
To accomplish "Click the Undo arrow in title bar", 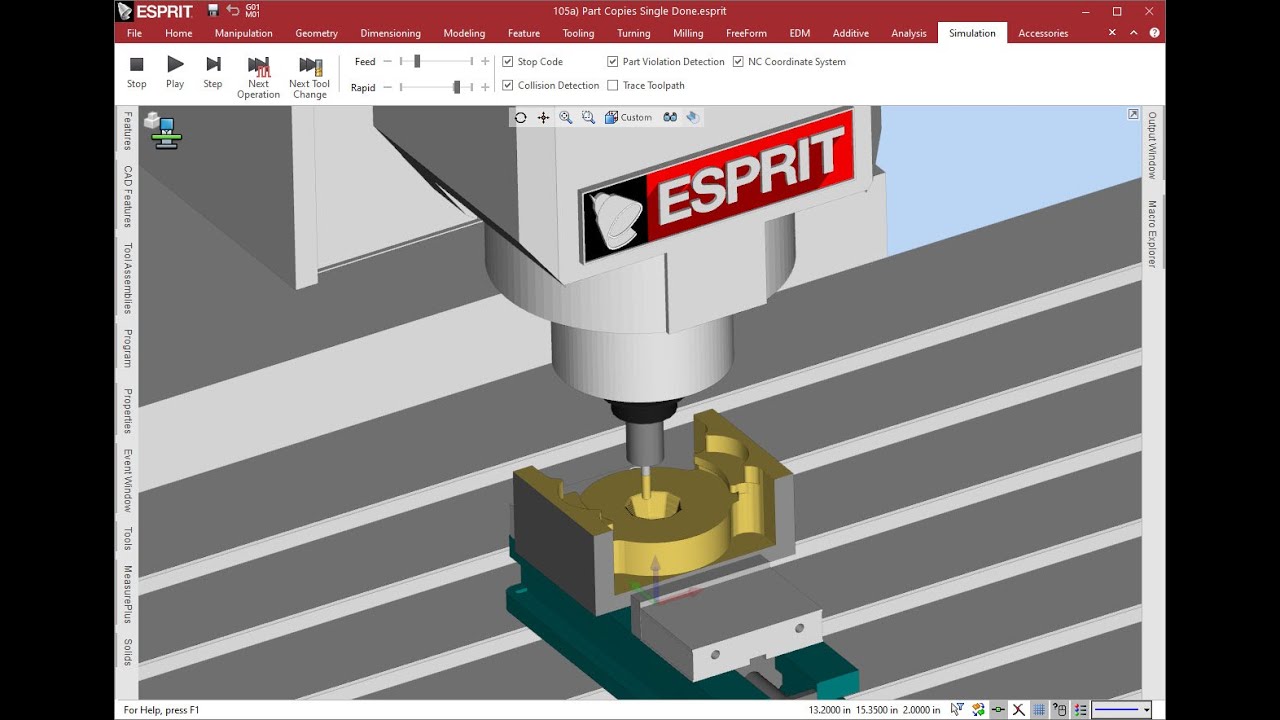I will (232, 11).
